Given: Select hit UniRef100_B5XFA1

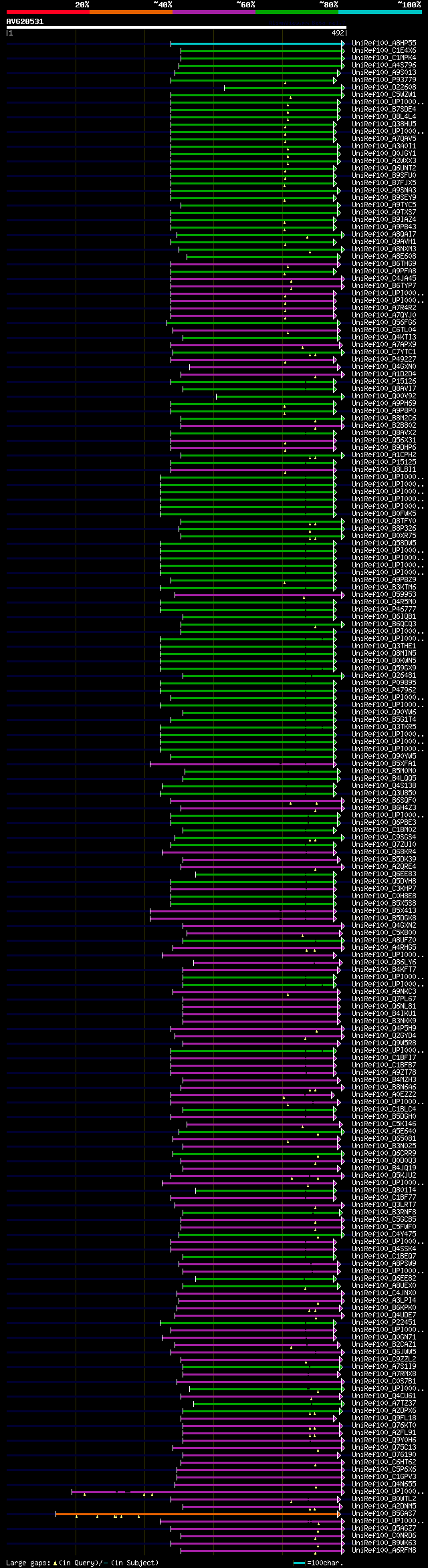Looking at the screenshot, I should 384,764.
